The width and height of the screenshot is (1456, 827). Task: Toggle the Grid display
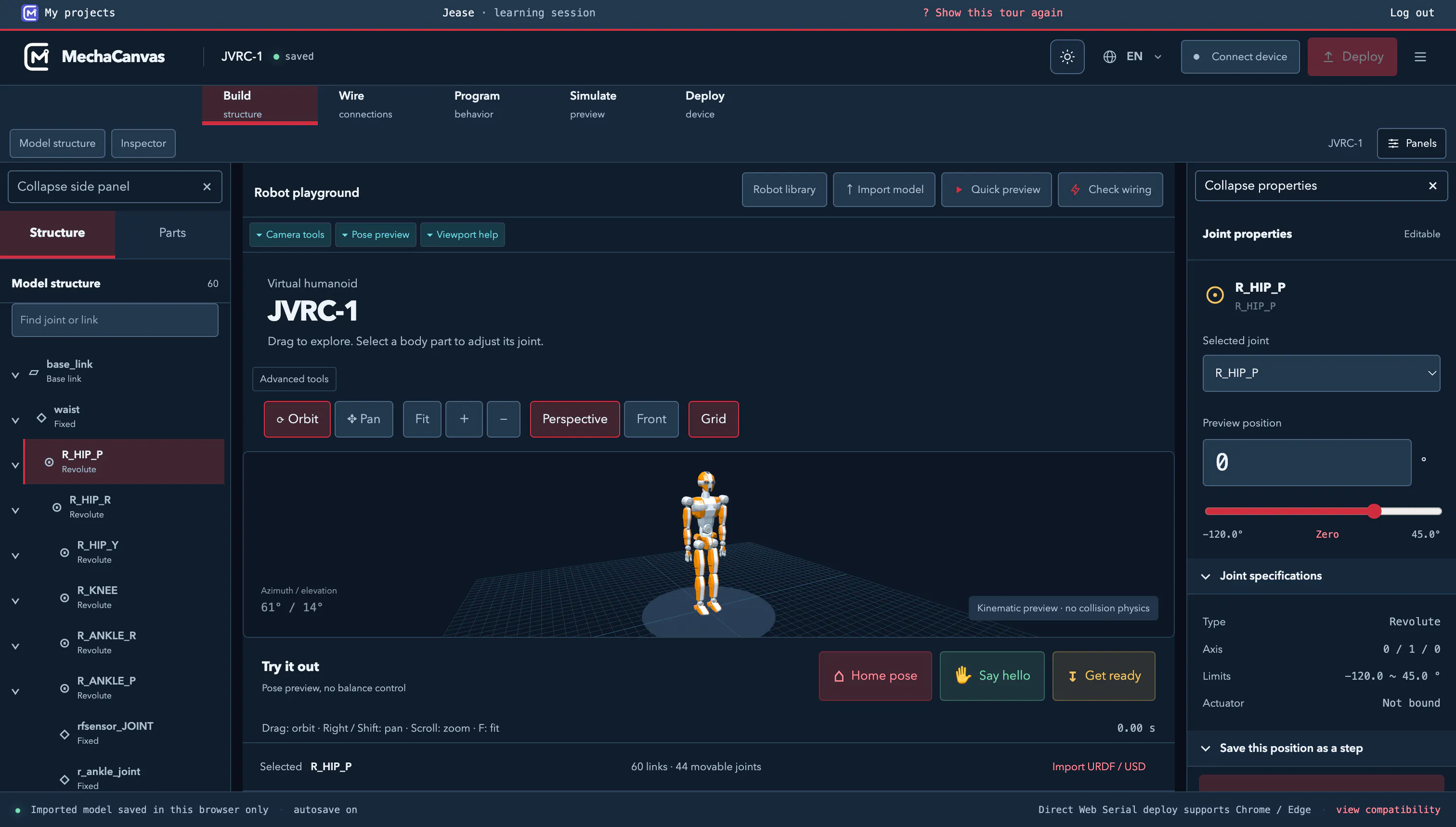tap(714, 419)
